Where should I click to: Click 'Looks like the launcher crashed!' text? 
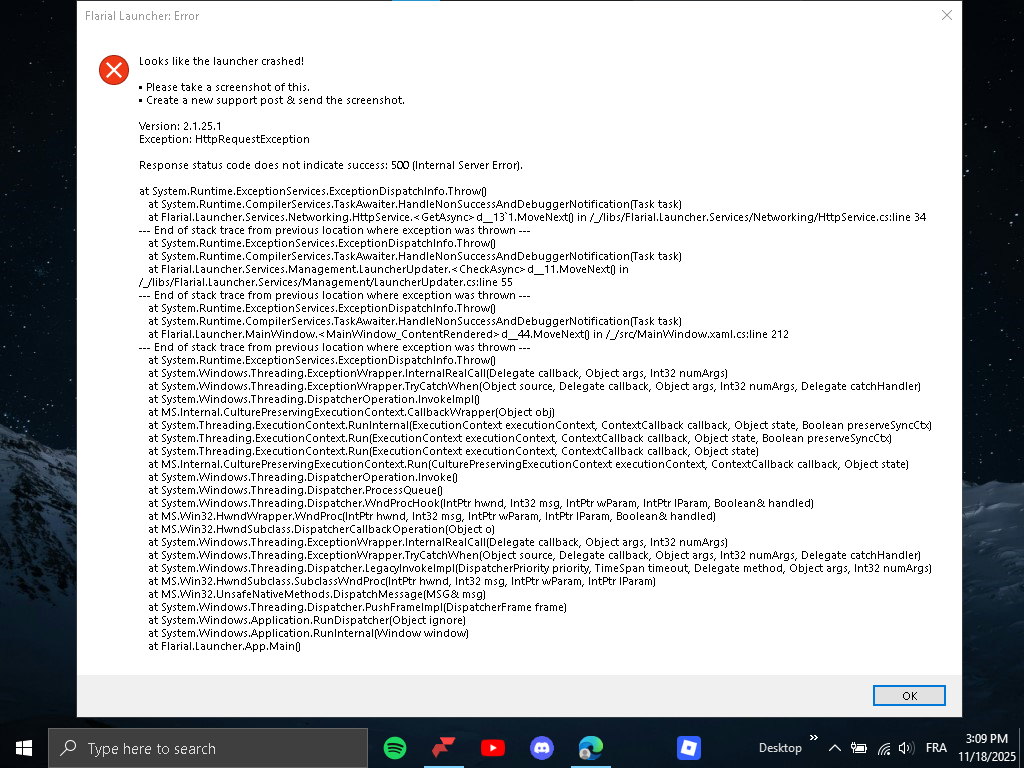(221, 61)
